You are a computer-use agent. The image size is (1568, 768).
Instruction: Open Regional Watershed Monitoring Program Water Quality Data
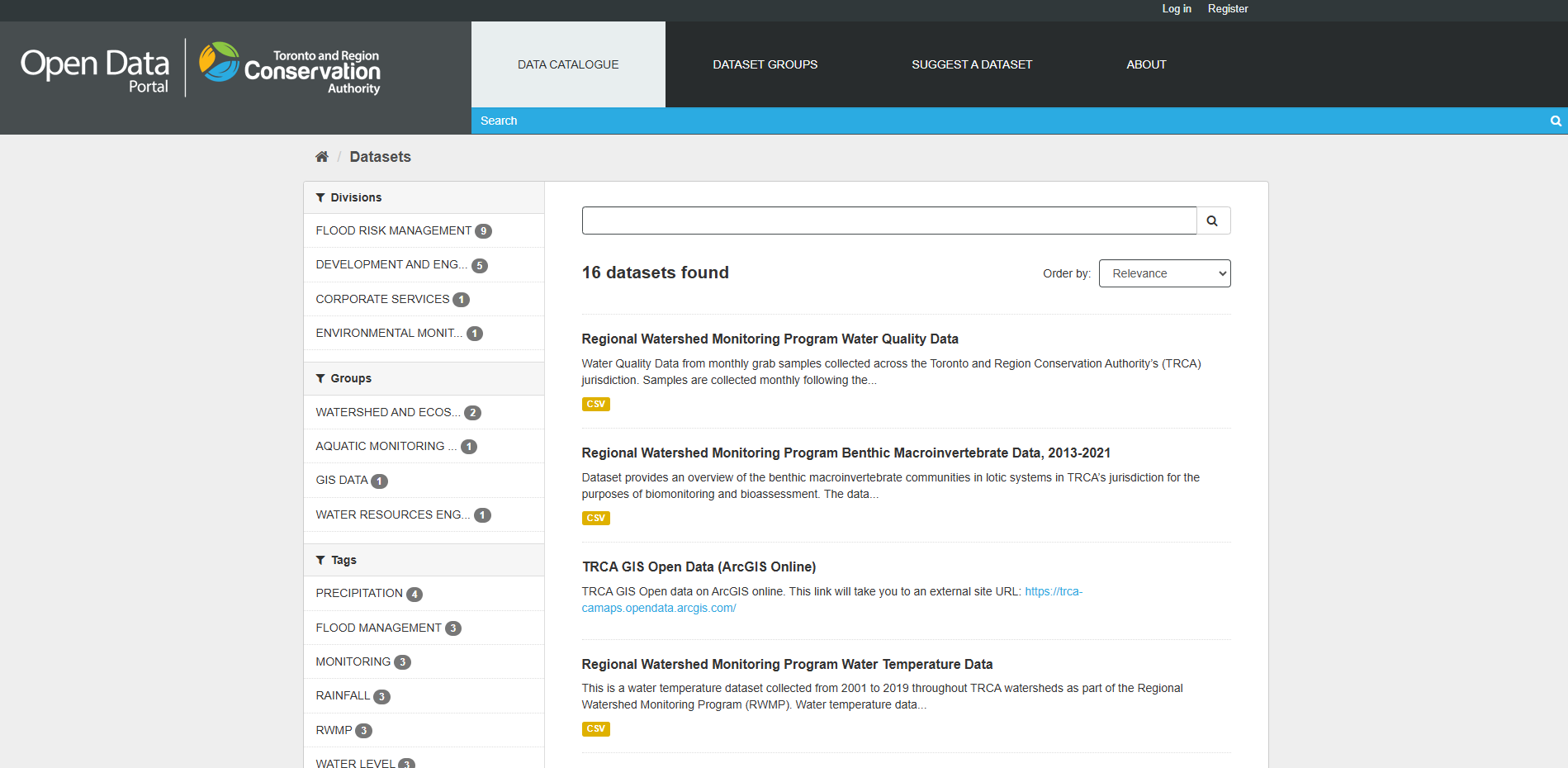coord(770,339)
